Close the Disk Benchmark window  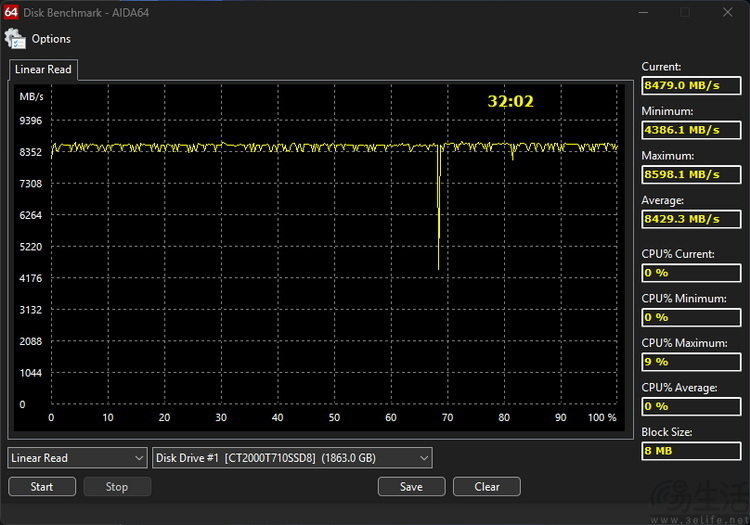[727, 12]
